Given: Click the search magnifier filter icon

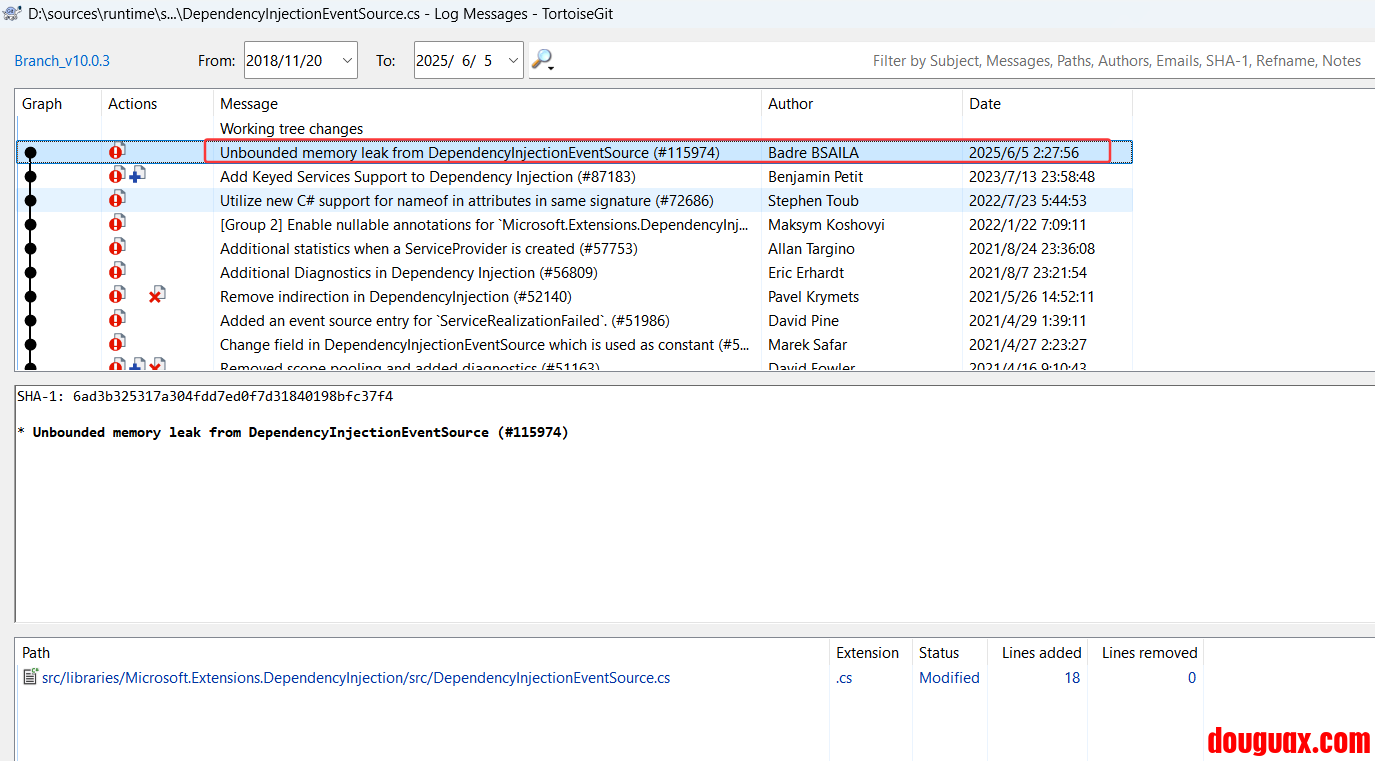Looking at the screenshot, I should [540, 59].
